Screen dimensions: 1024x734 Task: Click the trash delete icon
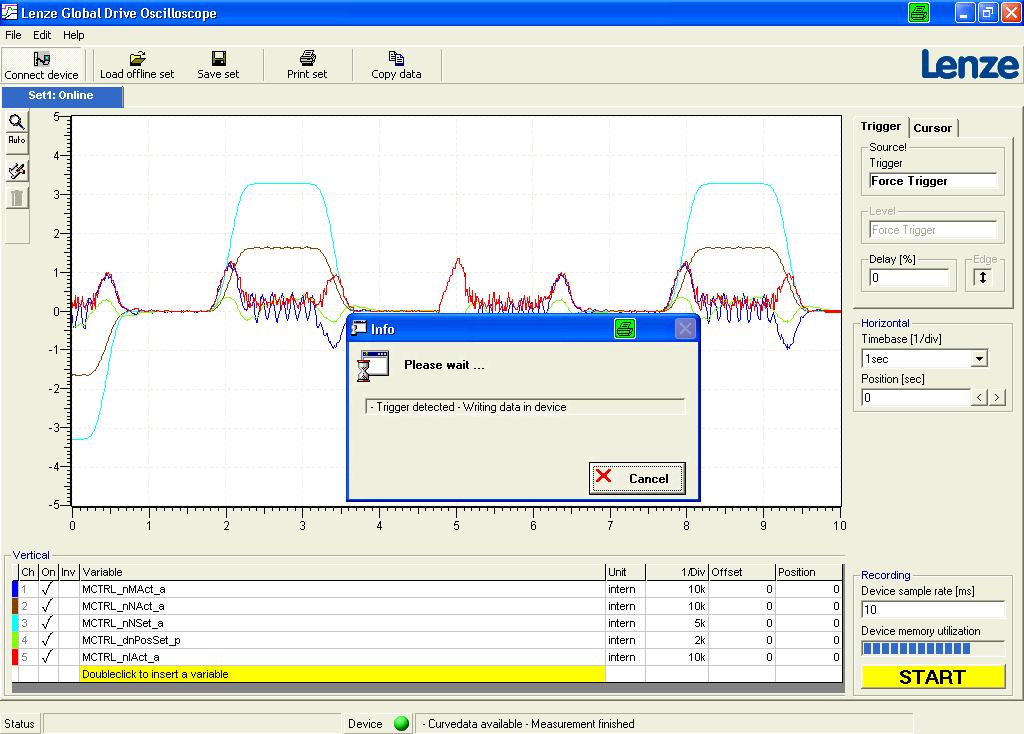(17, 198)
